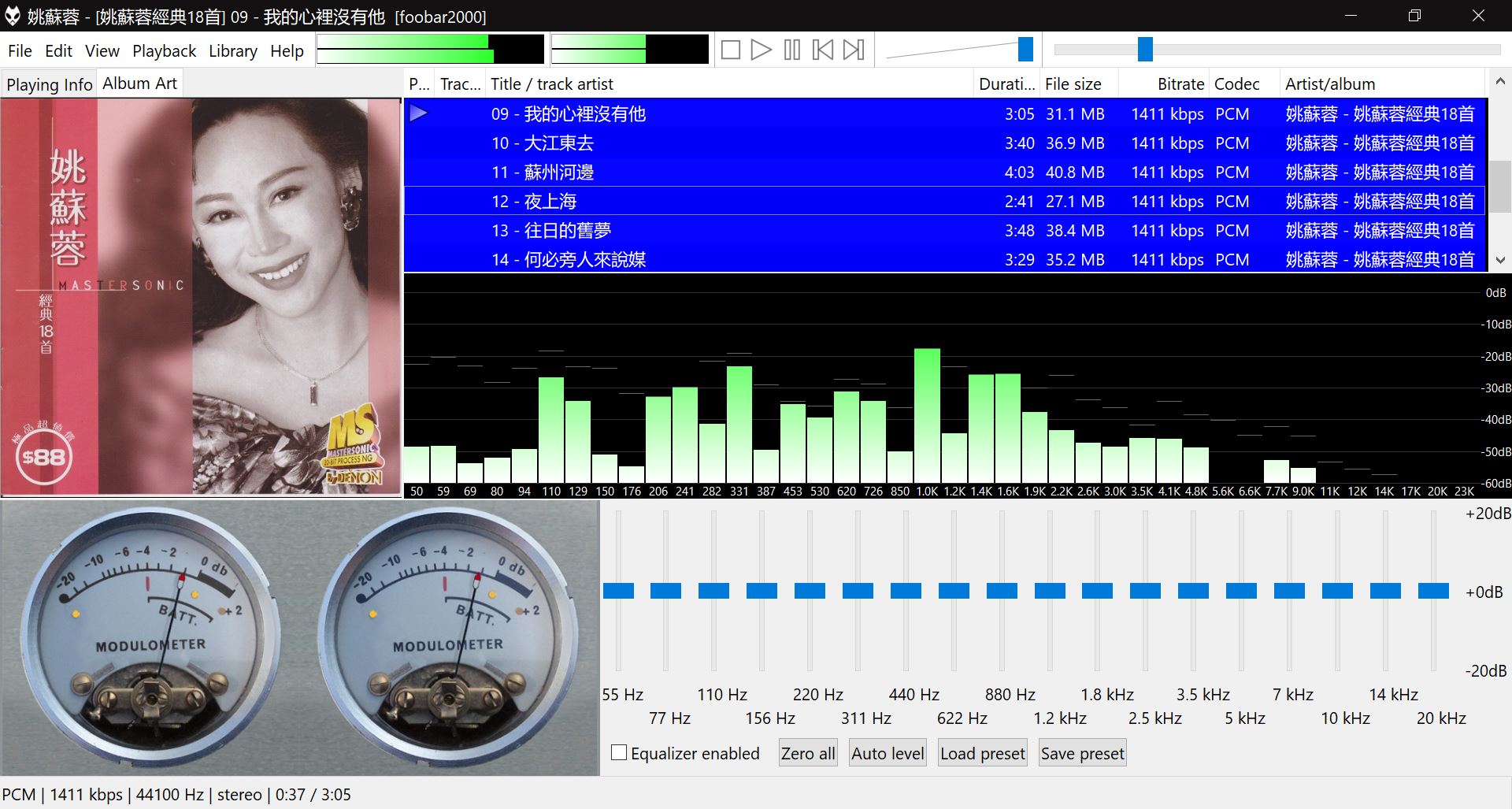Select track 14 - 何必旁人來說媒
Image resolution: width=1512 pixels, height=809 pixels.
pos(945,259)
